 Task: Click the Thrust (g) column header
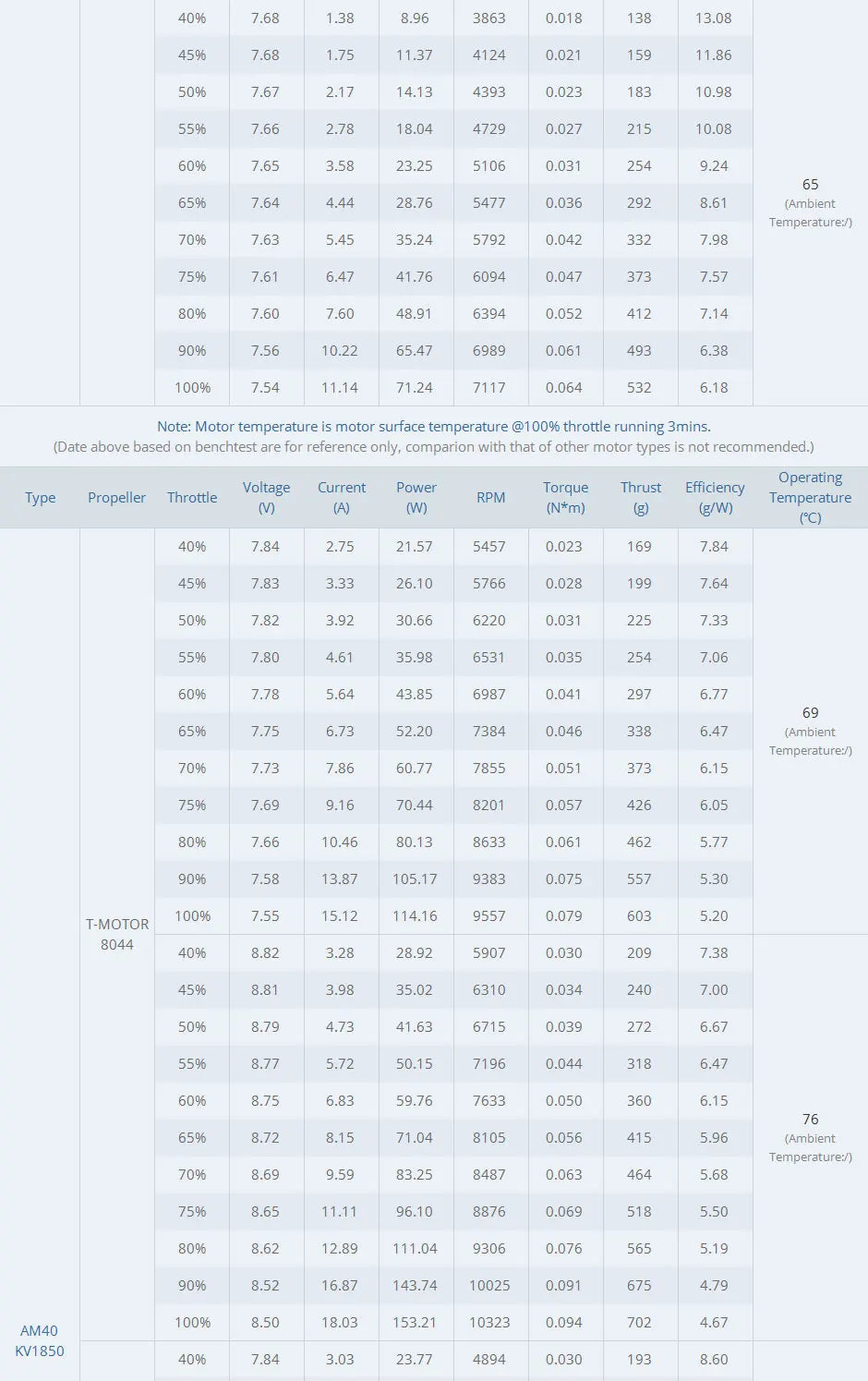pyautogui.click(x=641, y=498)
